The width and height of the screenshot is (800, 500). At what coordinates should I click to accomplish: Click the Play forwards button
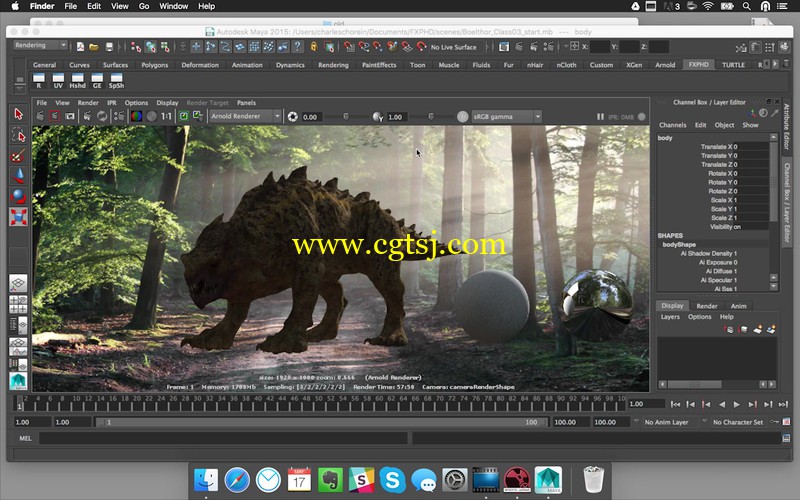736,404
